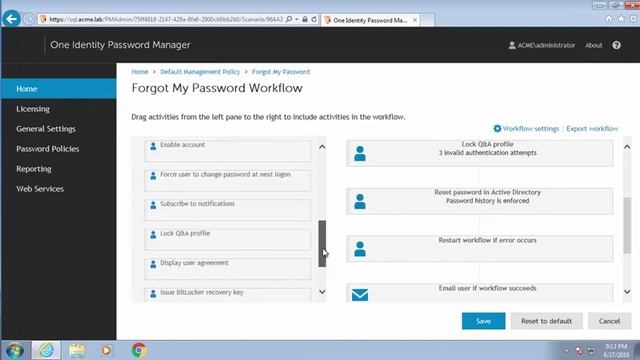Click the Default Management Policy breadcrumb

[200, 71]
